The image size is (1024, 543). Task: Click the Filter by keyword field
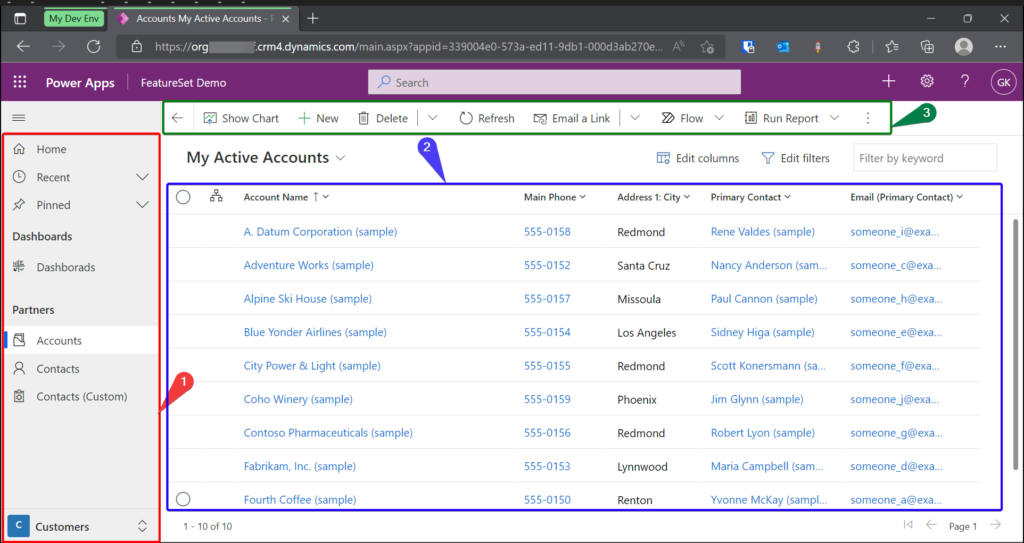[x=924, y=158]
